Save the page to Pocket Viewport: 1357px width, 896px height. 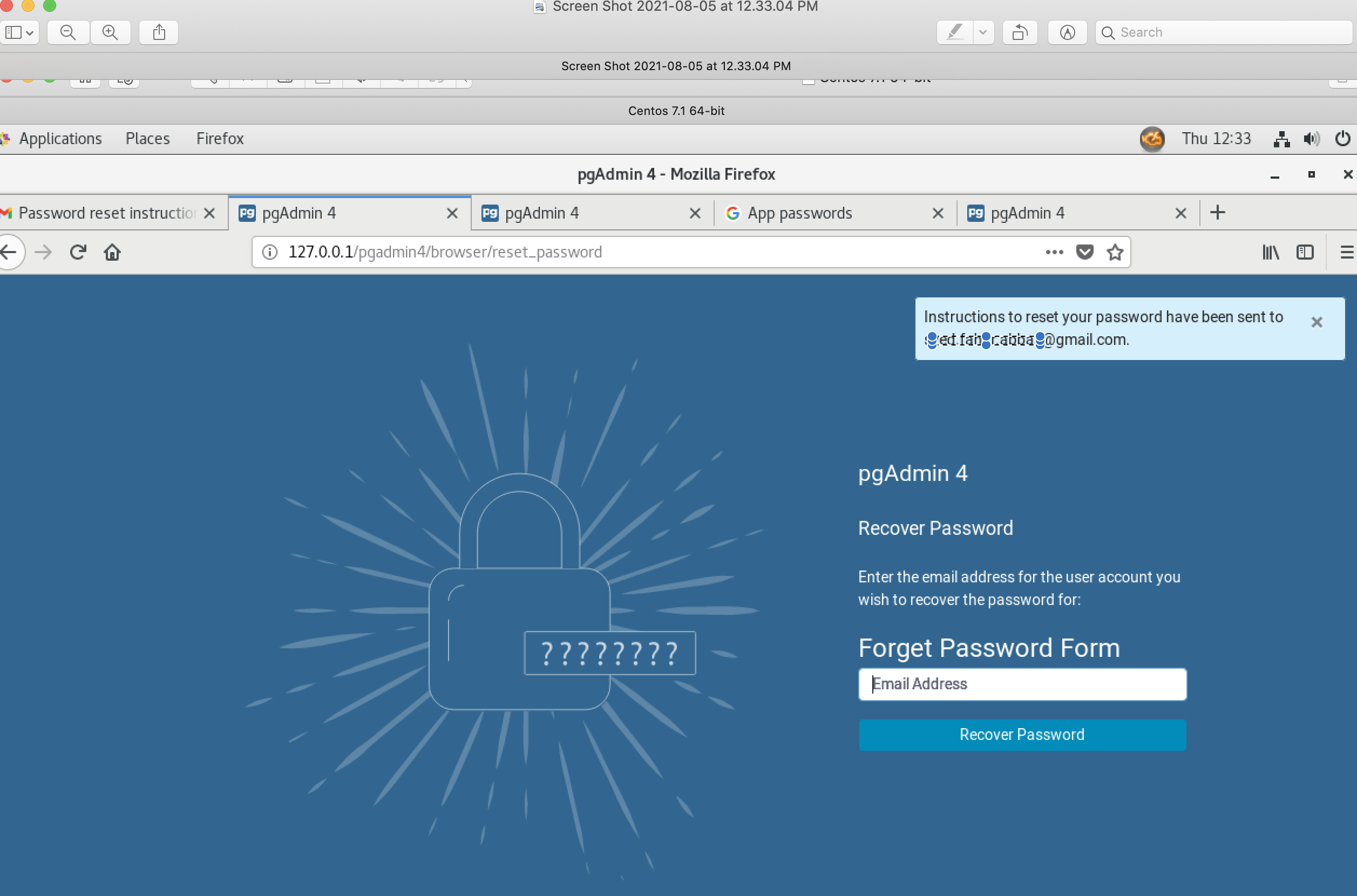pyautogui.click(x=1085, y=252)
